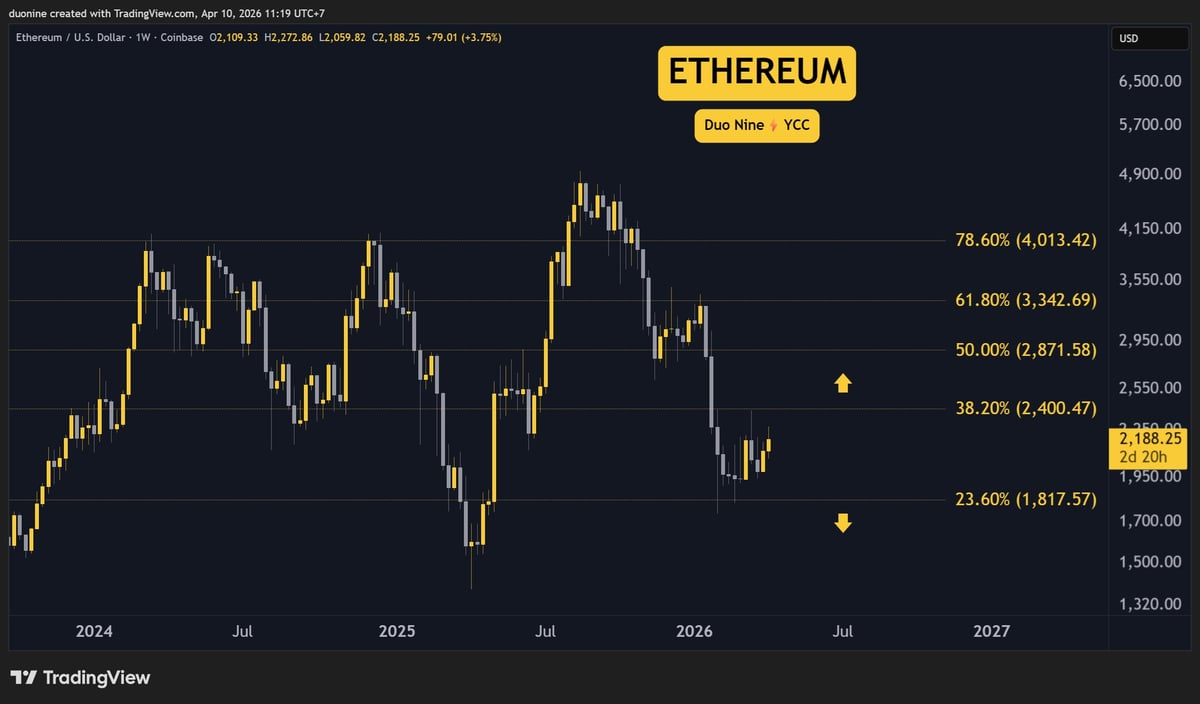Click the lightning bolt in Duo Nine label
The width and height of the screenshot is (1200, 704).
pyautogui.click(x=771, y=126)
